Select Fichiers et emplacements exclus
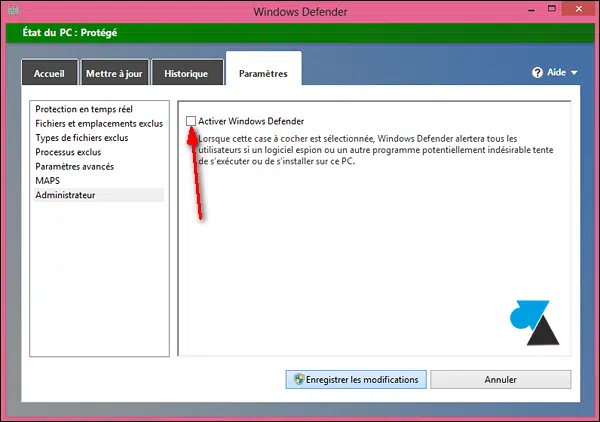The width and height of the screenshot is (600, 422). tap(99, 124)
